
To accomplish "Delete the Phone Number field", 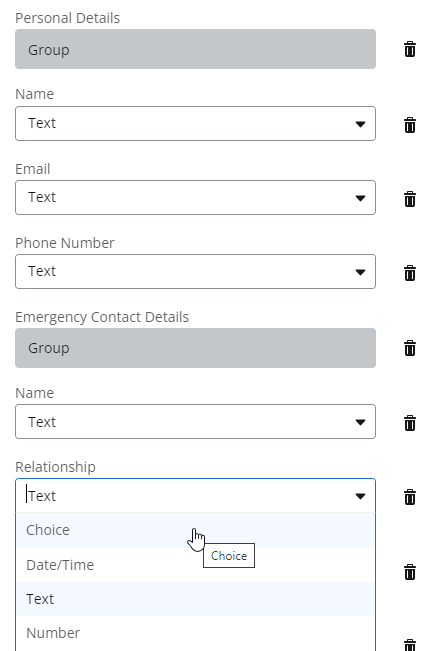I will (x=409, y=273).
